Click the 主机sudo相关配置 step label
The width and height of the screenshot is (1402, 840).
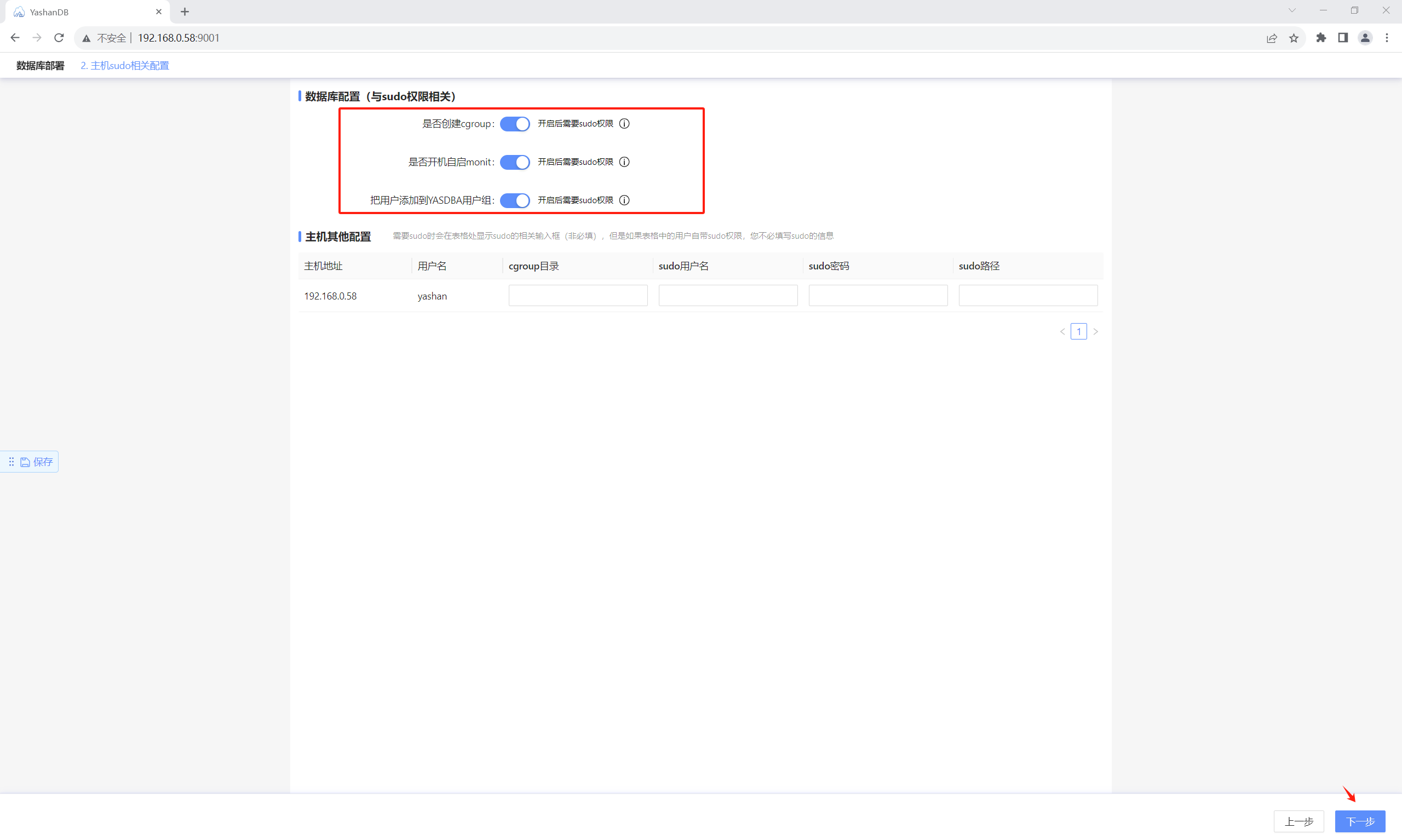125,66
